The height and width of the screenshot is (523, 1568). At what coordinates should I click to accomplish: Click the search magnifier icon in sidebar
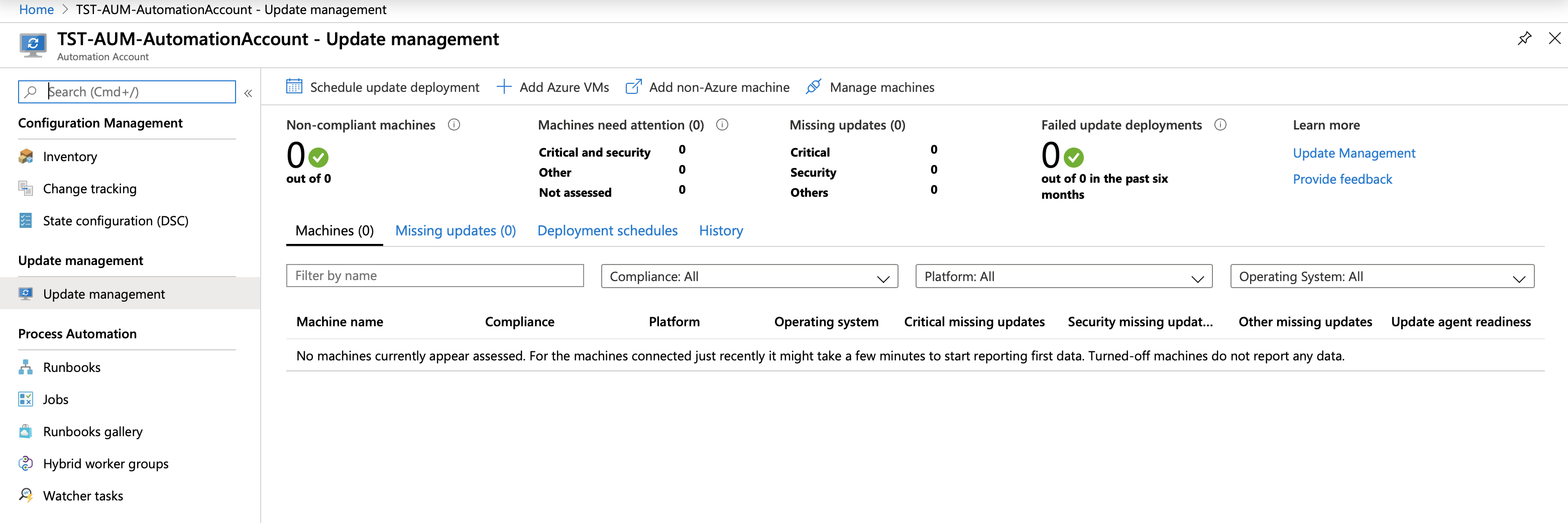point(31,92)
